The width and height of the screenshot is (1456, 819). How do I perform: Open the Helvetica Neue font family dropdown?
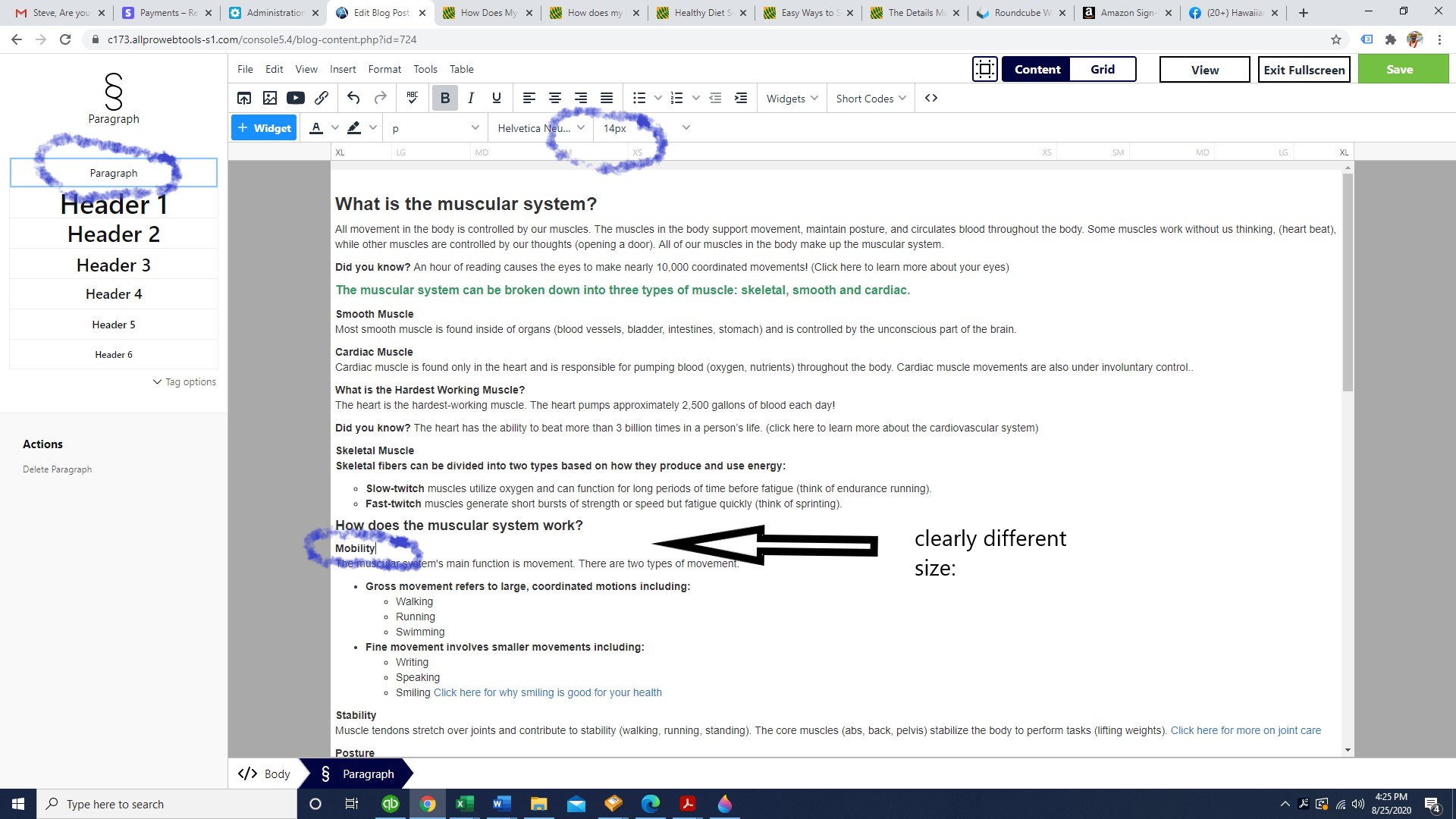point(541,128)
